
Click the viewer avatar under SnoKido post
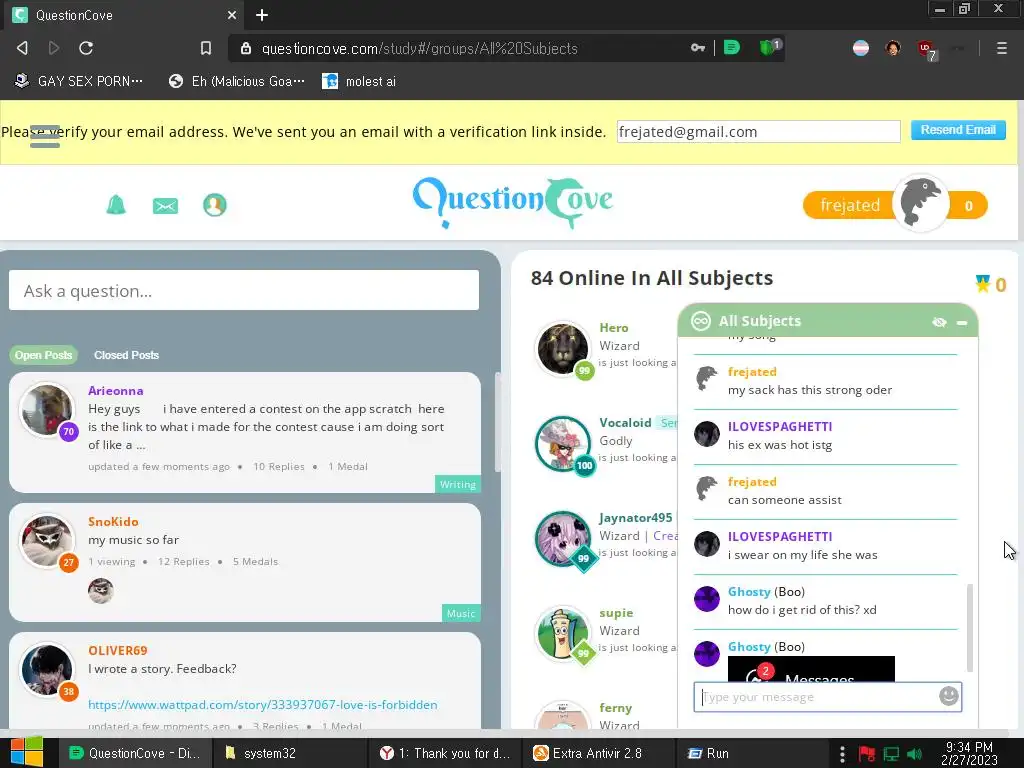point(101,591)
